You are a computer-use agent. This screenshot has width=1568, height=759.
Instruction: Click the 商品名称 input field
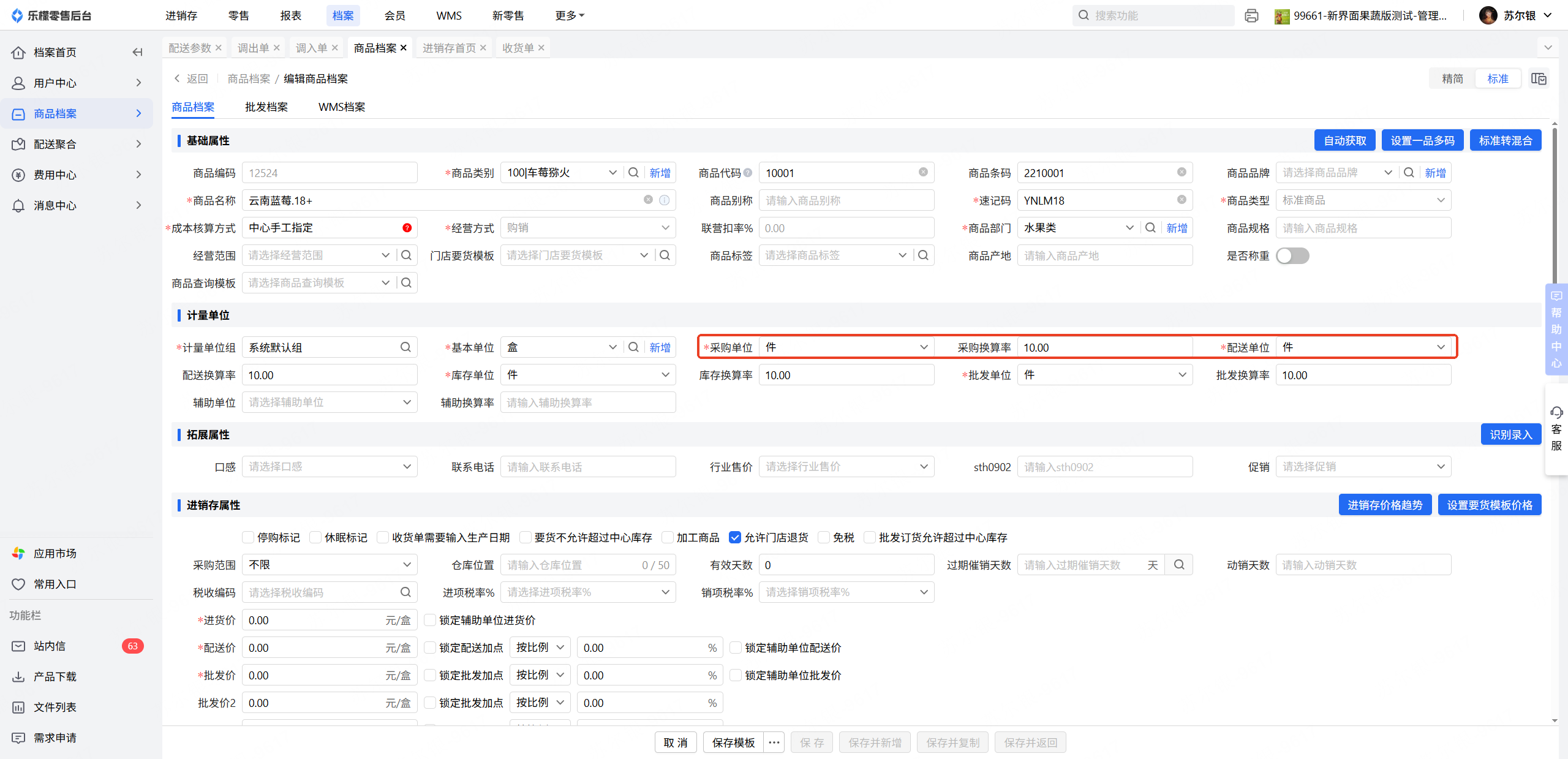click(x=441, y=200)
